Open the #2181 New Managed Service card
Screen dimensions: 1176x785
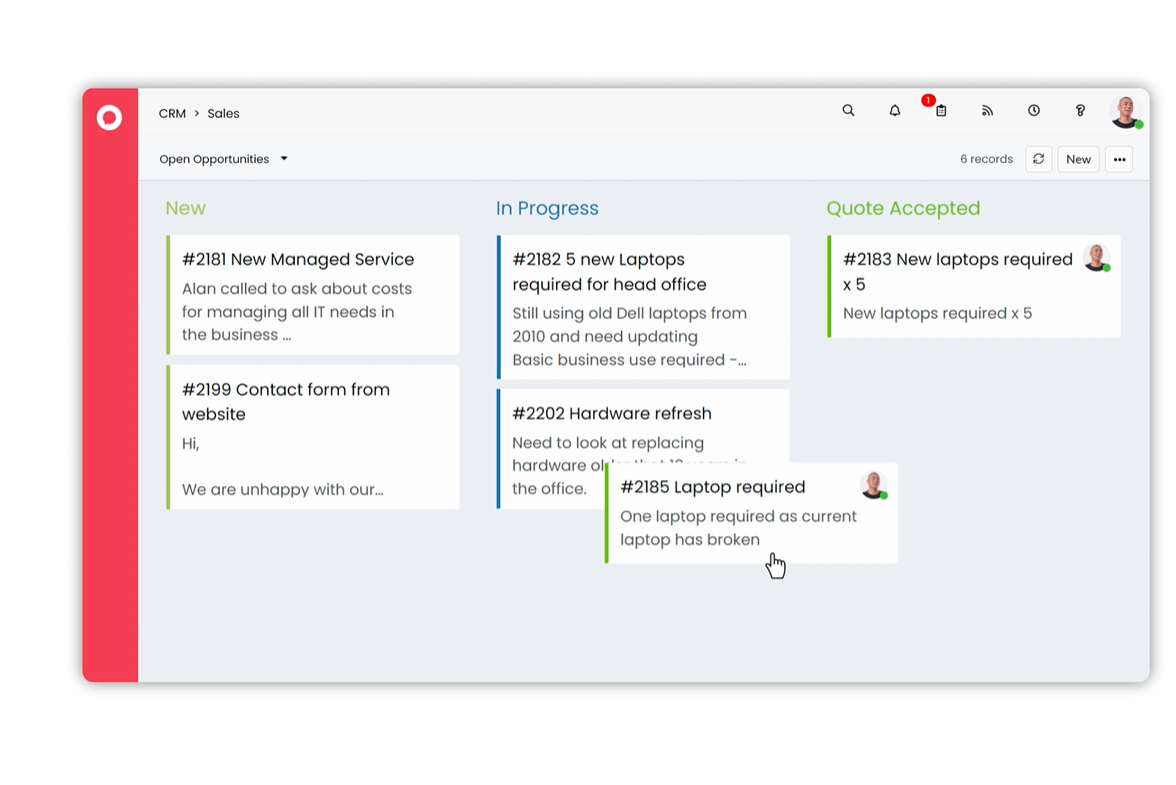[x=313, y=295]
